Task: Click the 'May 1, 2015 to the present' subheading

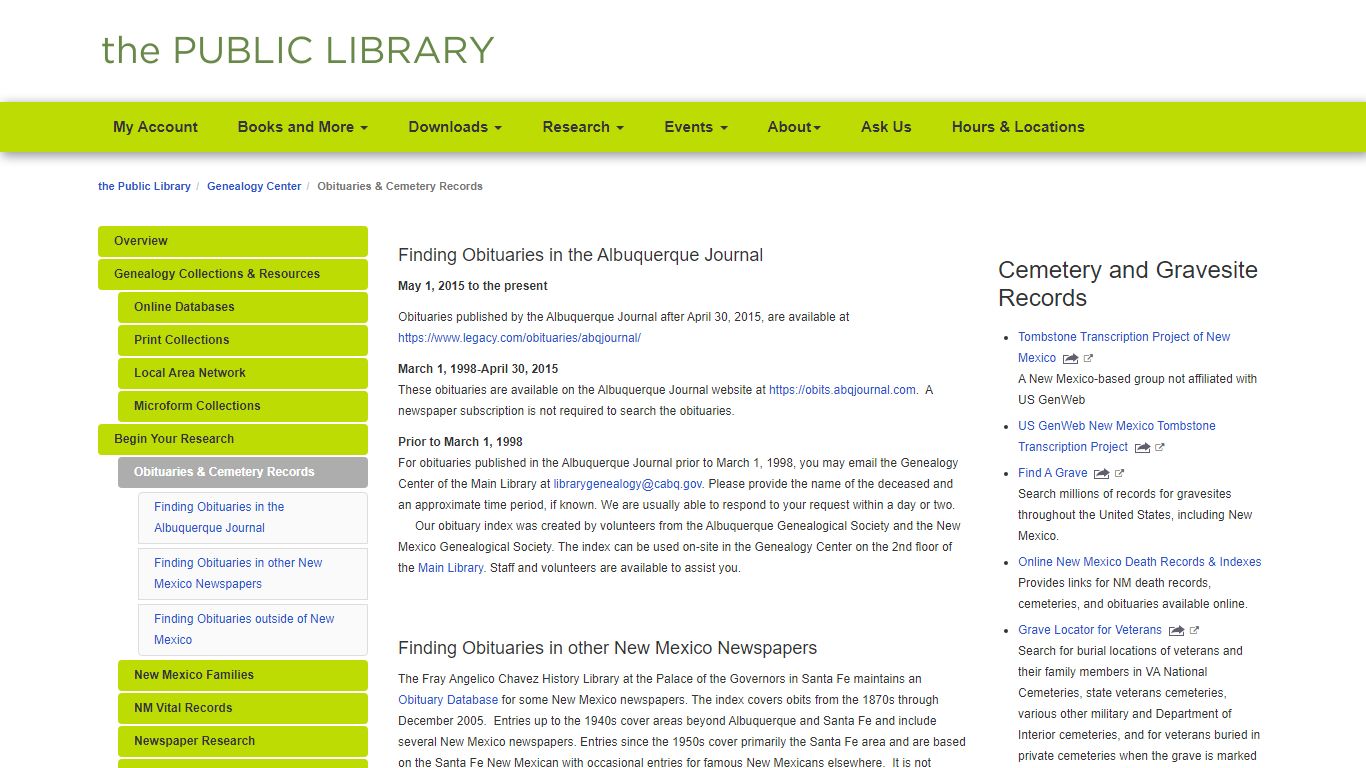Action: click(473, 286)
